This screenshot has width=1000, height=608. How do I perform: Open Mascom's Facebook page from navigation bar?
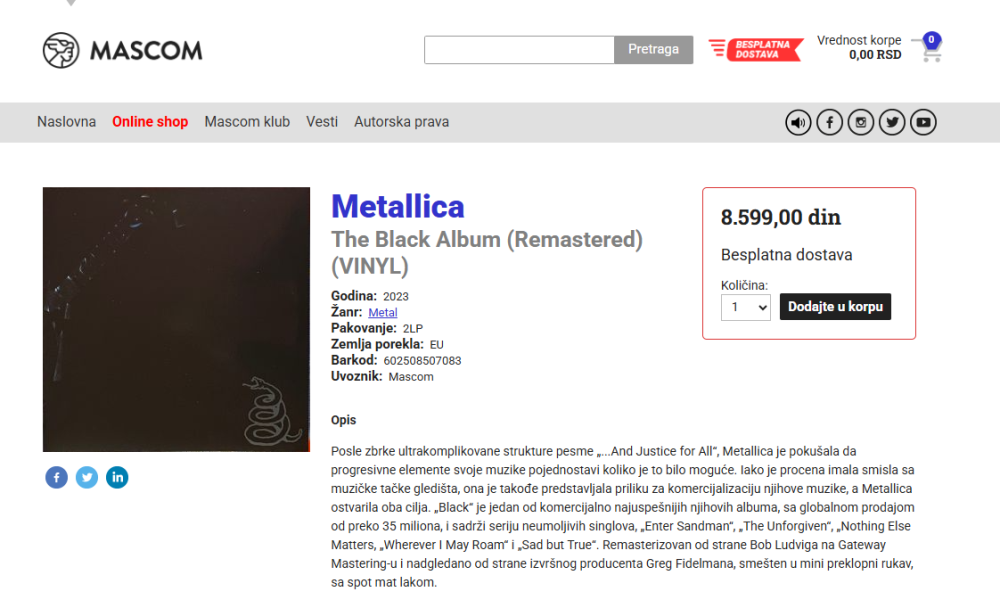coord(829,123)
